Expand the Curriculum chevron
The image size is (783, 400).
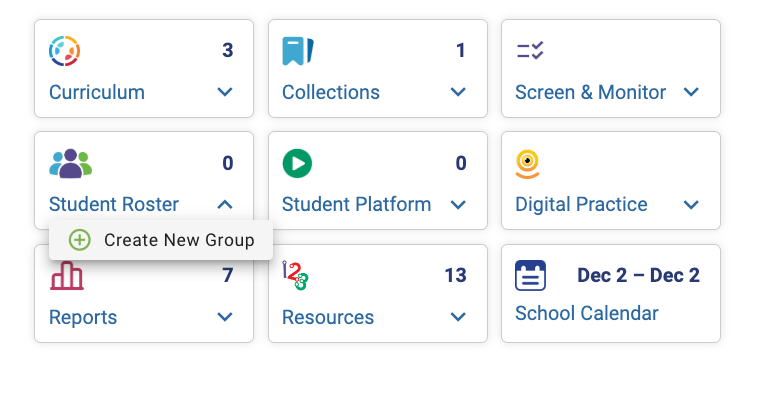tap(225, 92)
